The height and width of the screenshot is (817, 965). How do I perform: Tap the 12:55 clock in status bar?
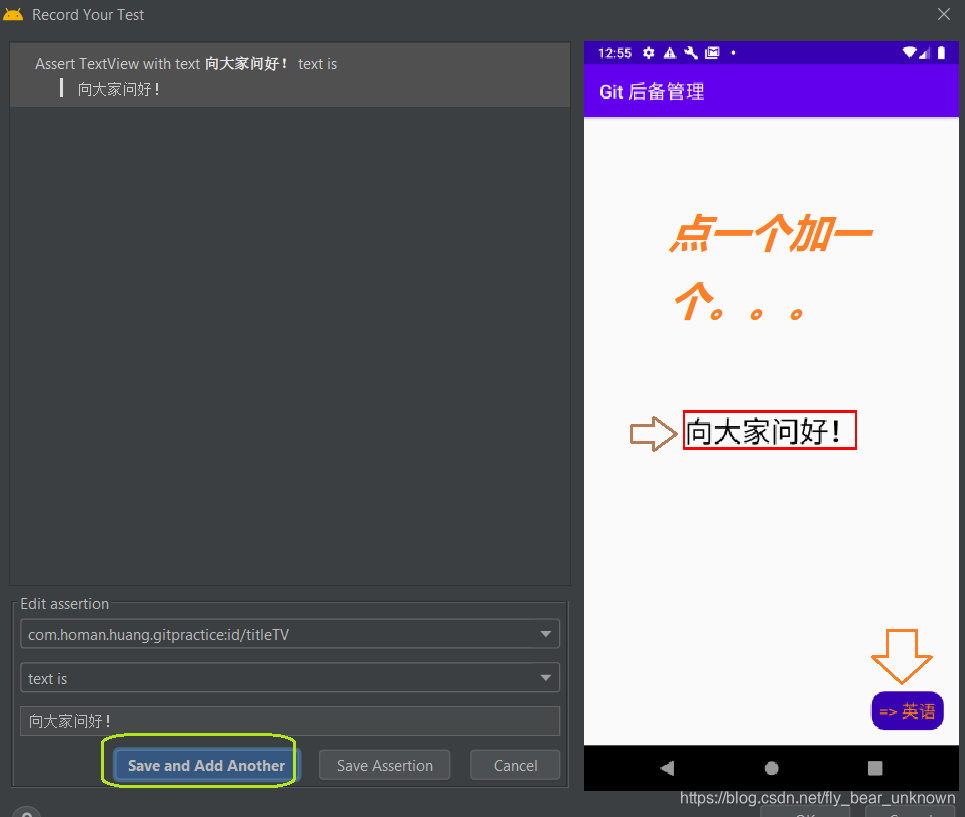[x=615, y=53]
